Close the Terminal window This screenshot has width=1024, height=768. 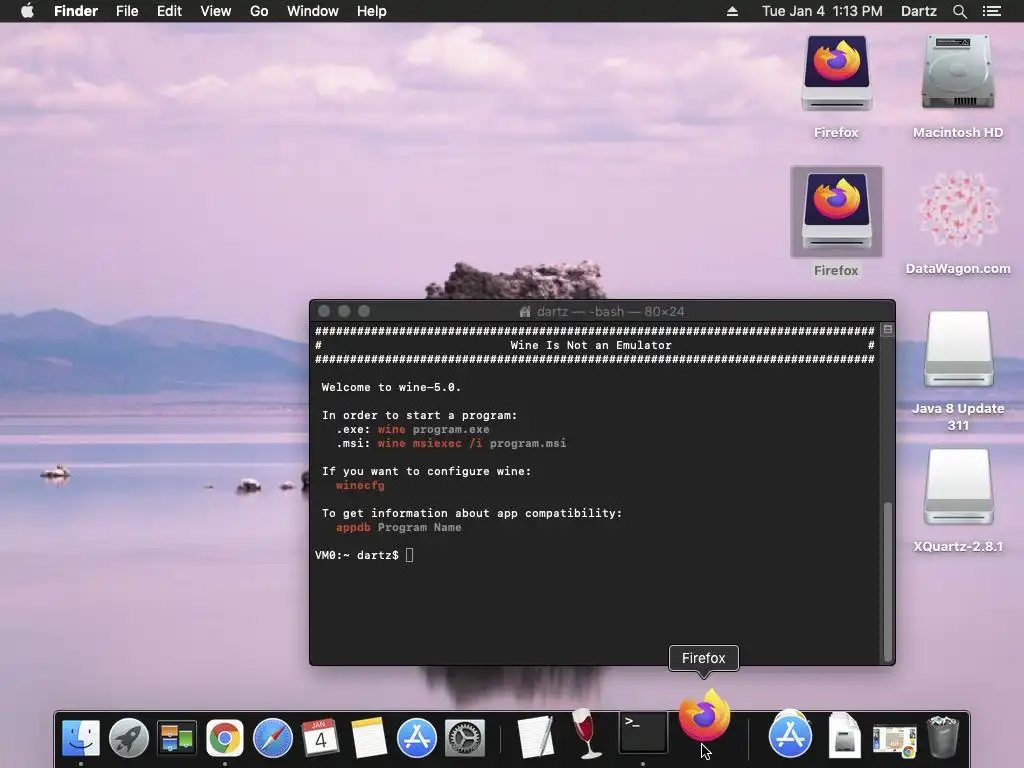[324, 312]
